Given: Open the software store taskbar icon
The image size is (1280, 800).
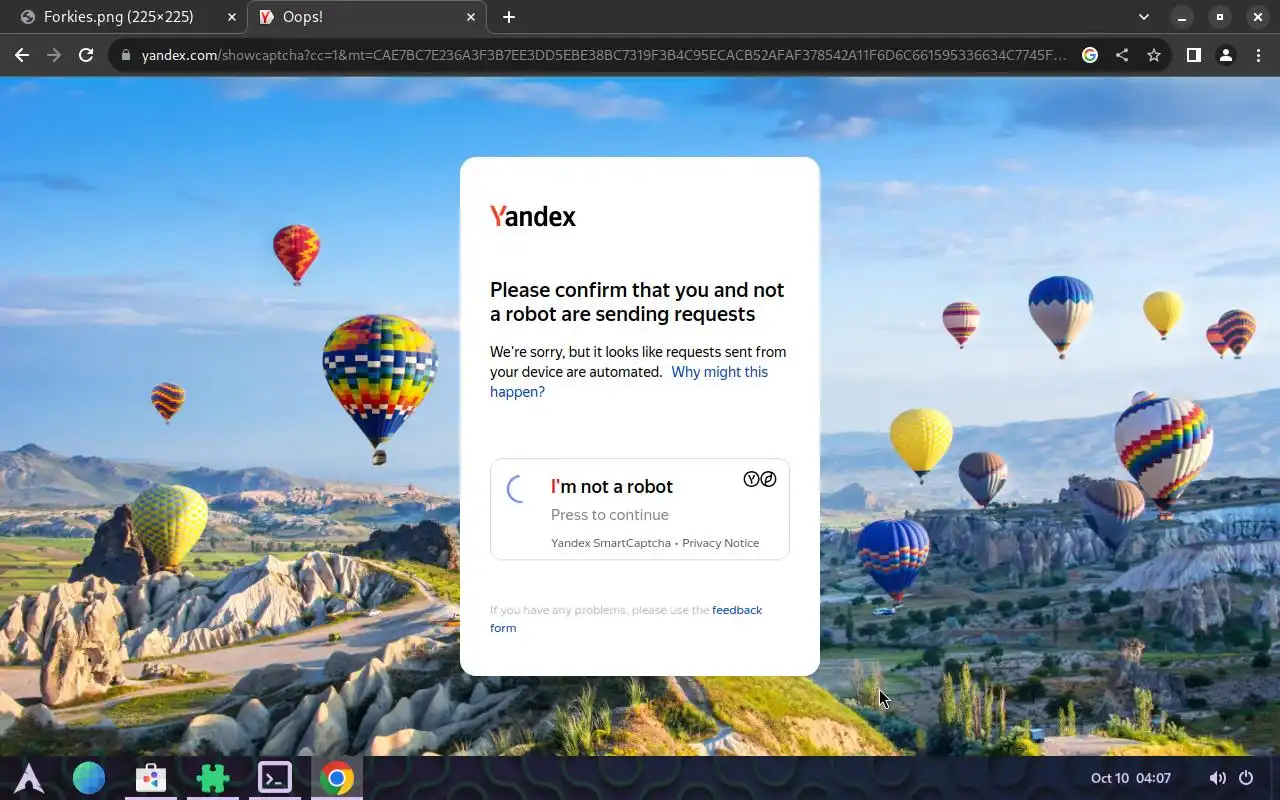Looking at the screenshot, I should pyautogui.click(x=151, y=778).
